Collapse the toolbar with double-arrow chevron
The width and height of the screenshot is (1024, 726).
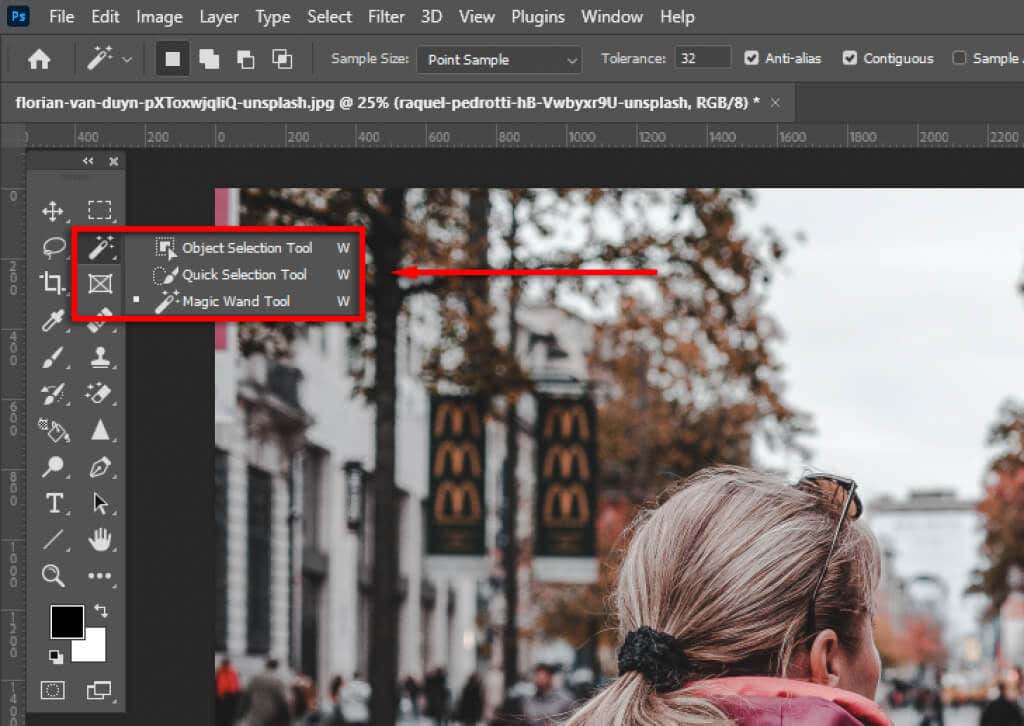88,160
